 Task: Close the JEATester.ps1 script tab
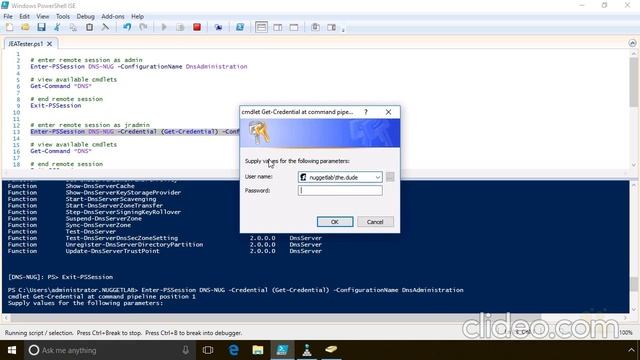49,44
